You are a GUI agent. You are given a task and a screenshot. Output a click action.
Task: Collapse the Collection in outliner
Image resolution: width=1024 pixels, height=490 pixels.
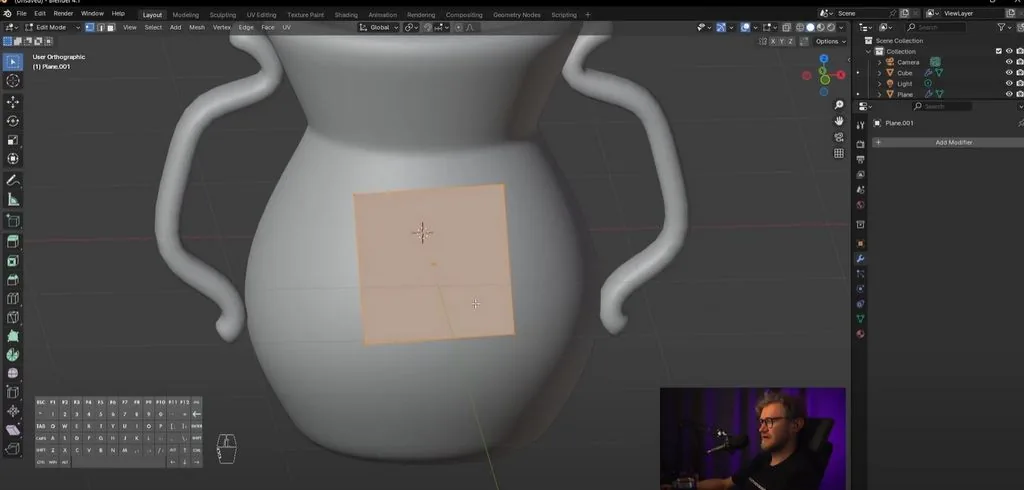(869, 51)
